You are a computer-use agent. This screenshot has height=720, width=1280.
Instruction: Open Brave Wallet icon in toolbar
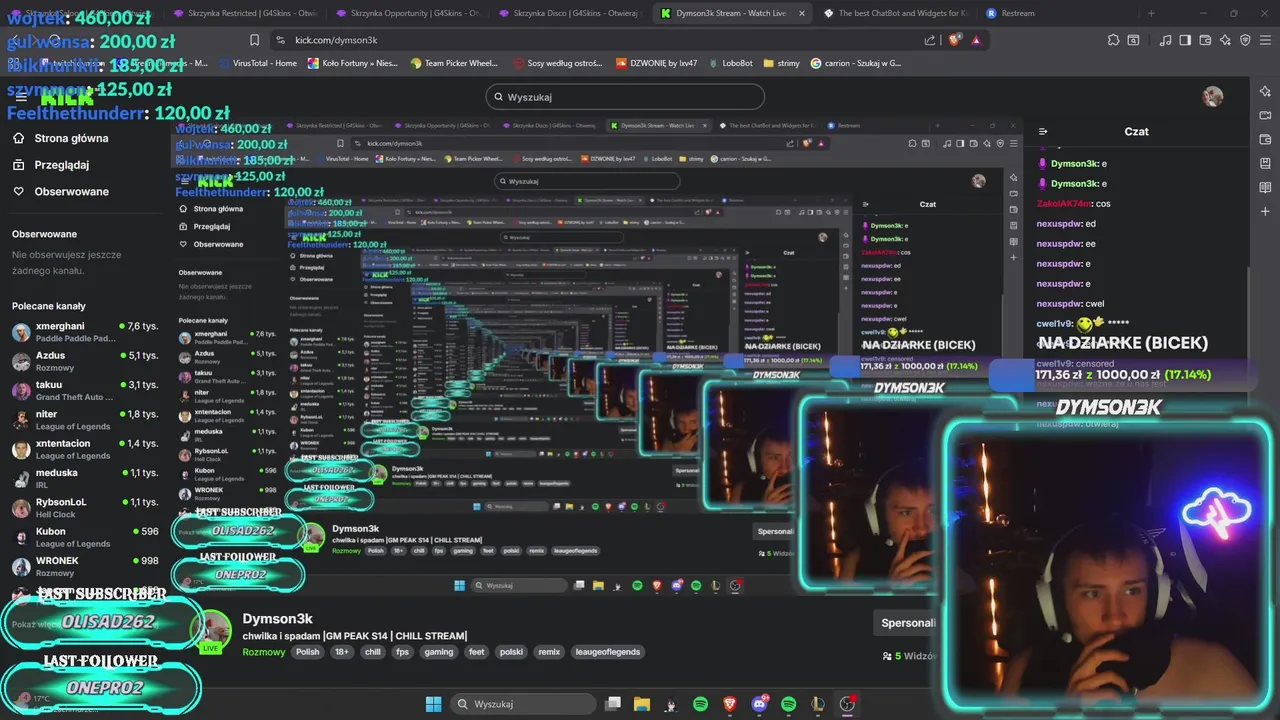click(1205, 40)
